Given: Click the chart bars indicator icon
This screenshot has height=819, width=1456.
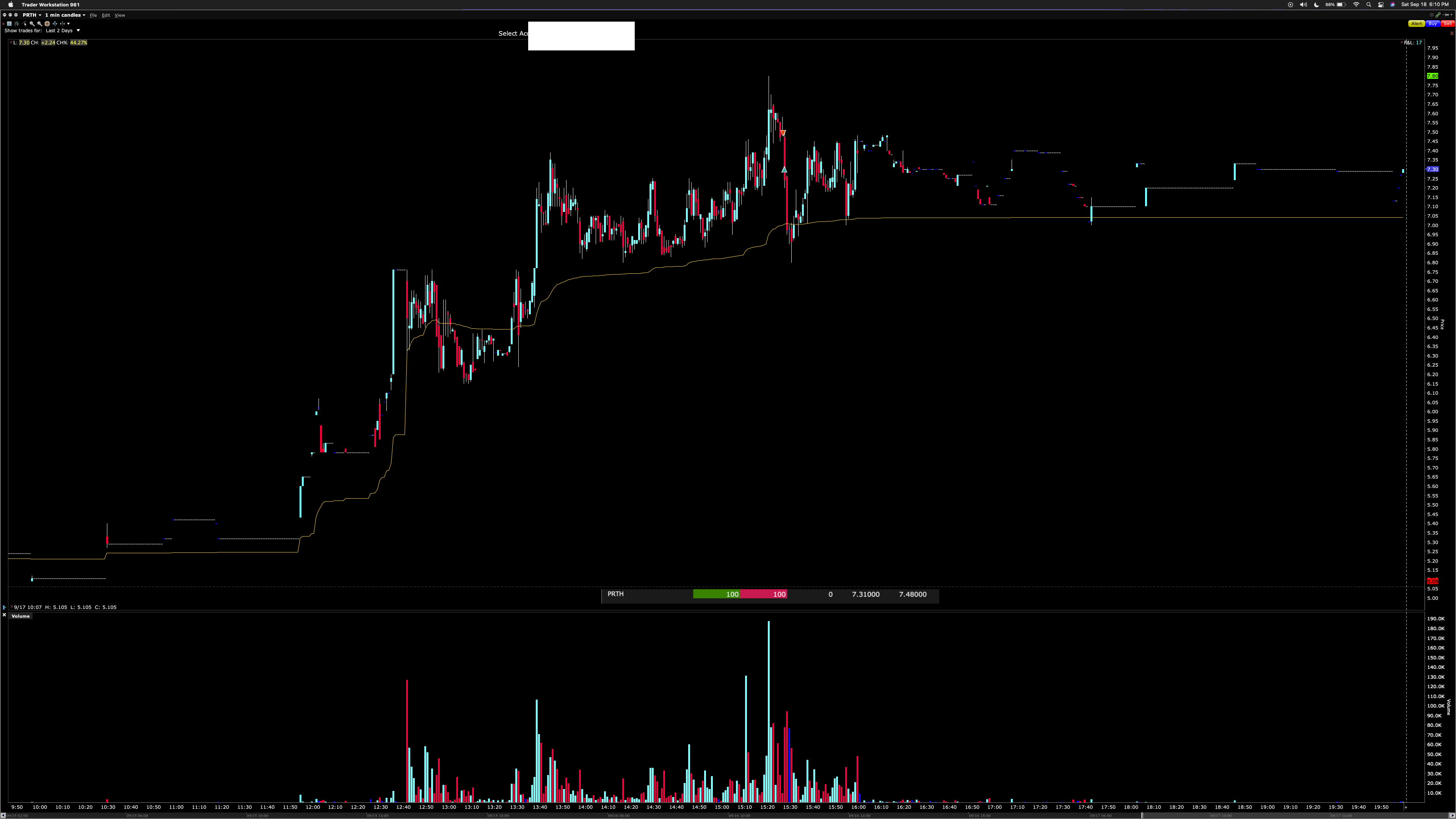Looking at the screenshot, I should (x=17, y=24).
